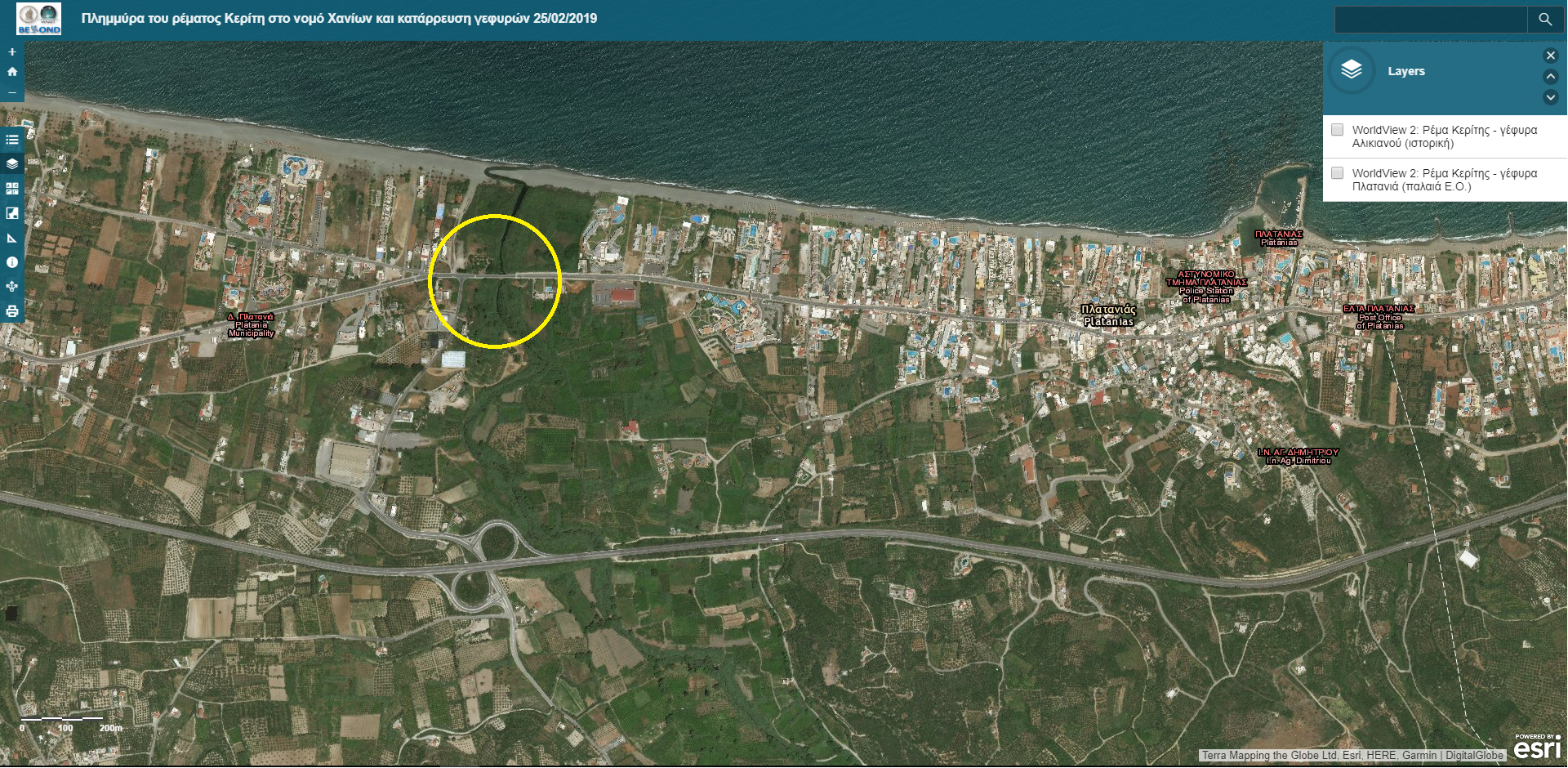Zoom out using the minus button

click(x=11, y=92)
